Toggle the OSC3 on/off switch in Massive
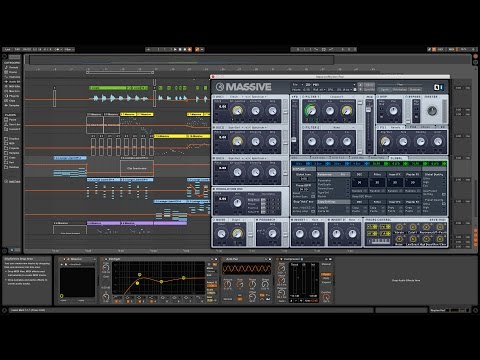The height and width of the screenshot is (360, 480). (214, 158)
